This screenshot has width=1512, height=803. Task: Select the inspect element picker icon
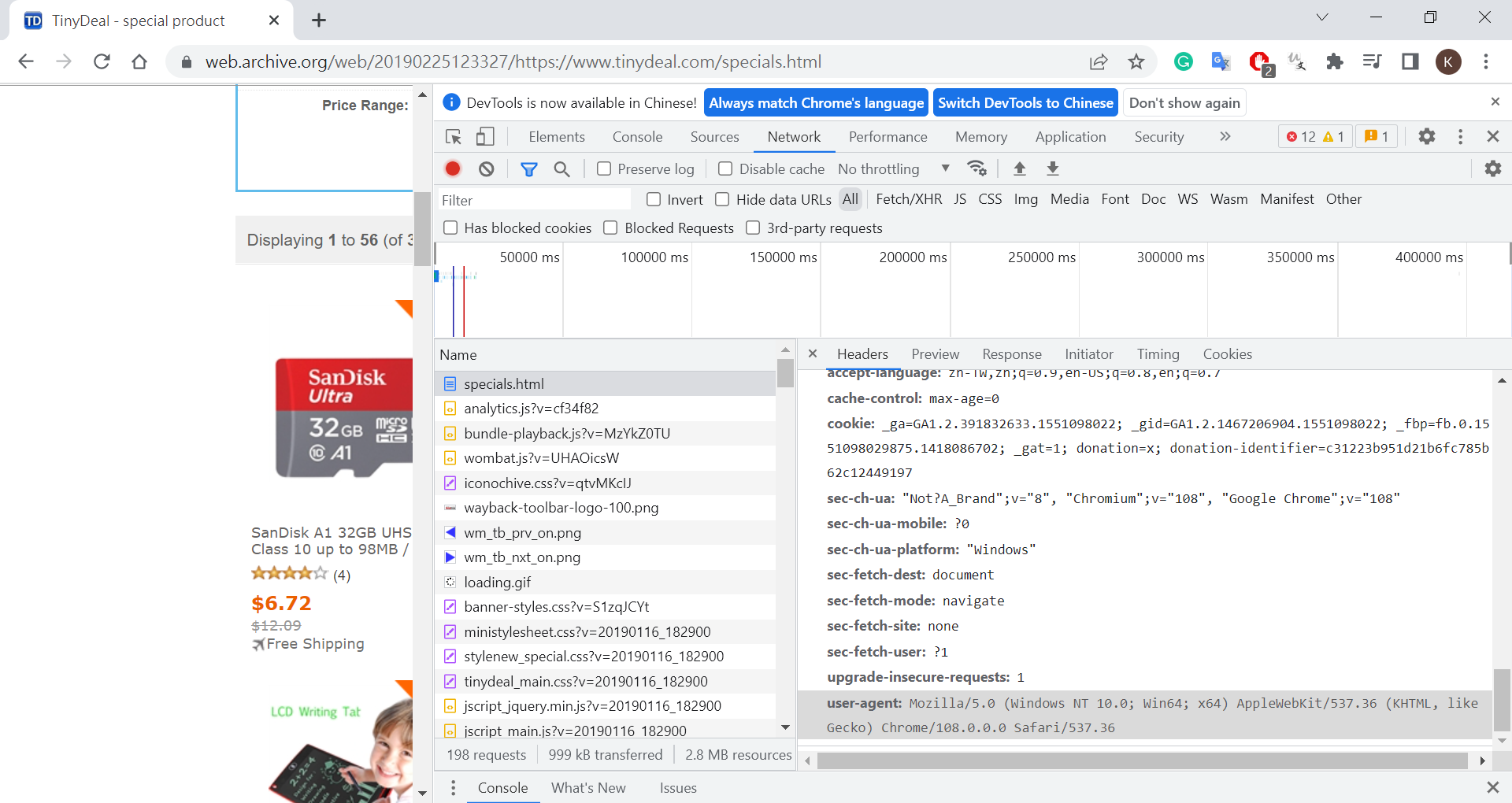454,137
